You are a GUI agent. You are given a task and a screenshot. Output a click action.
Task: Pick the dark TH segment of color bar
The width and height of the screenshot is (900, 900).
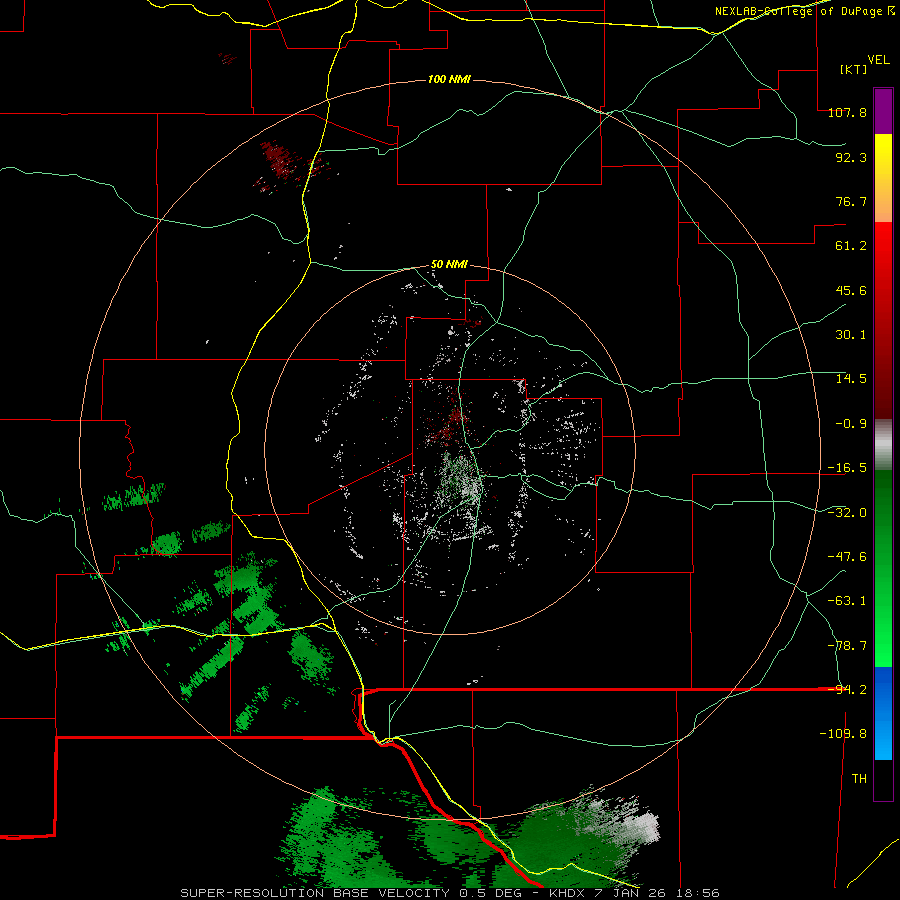coord(883,780)
